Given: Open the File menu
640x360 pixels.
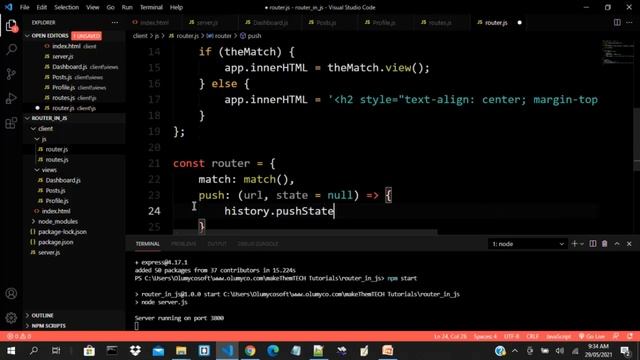Looking at the screenshot, I should (24, 7).
